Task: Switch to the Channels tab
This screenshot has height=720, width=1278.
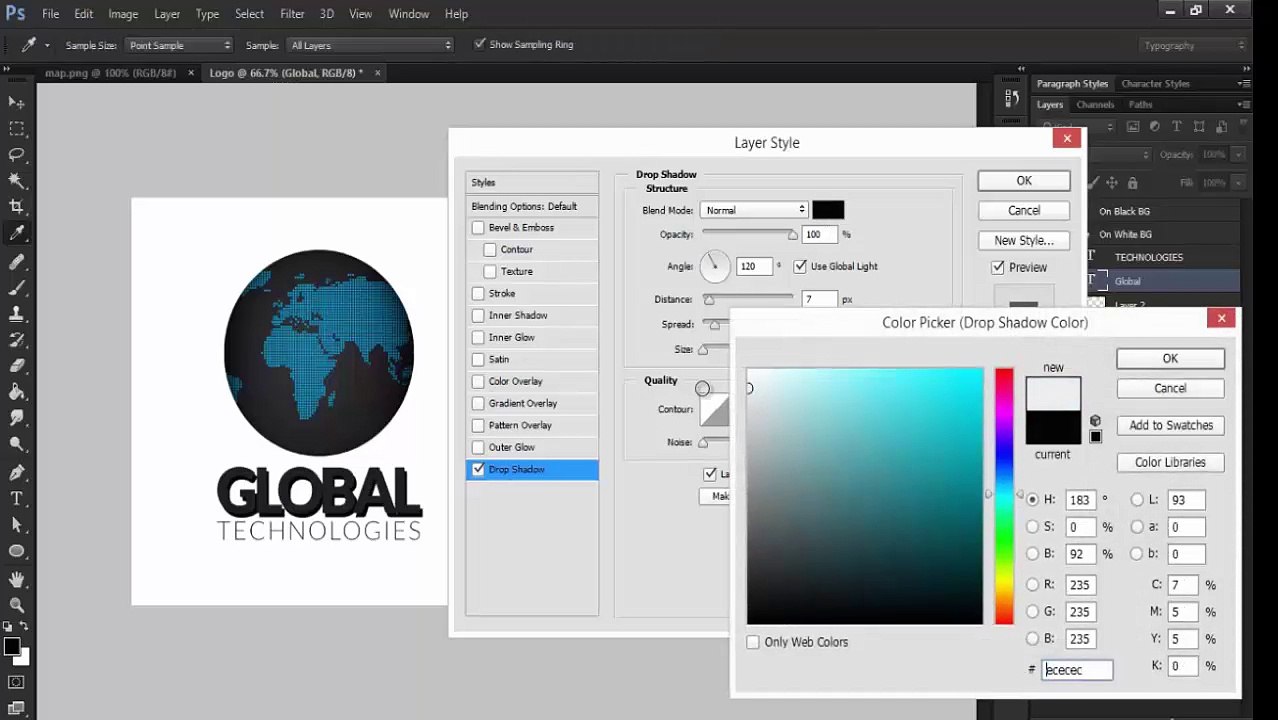Action: 1095,104
